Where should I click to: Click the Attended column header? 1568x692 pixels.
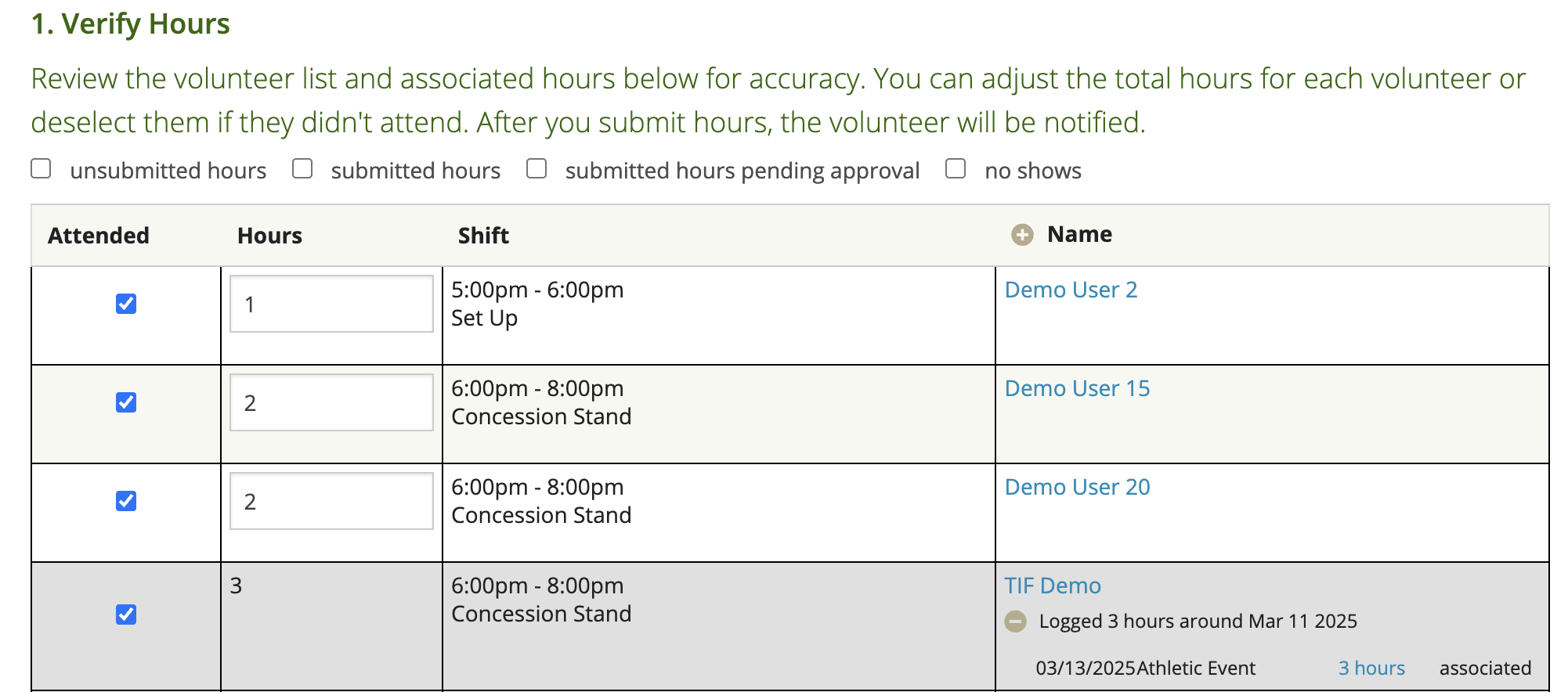pyautogui.click(x=99, y=236)
